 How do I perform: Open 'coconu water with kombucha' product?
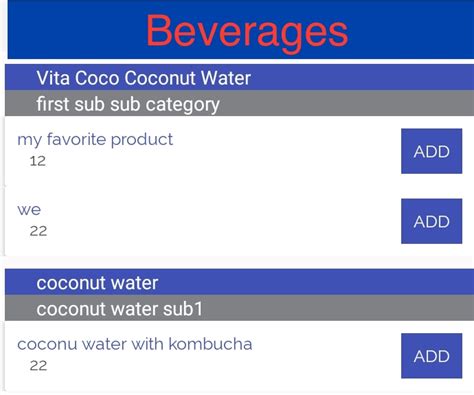click(135, 344)
